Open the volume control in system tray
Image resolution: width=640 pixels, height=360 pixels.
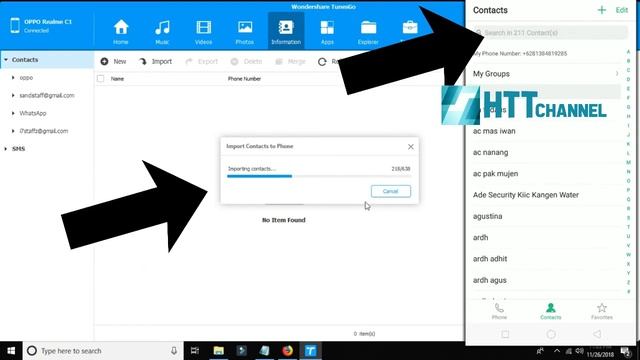[x=580, y=351]
